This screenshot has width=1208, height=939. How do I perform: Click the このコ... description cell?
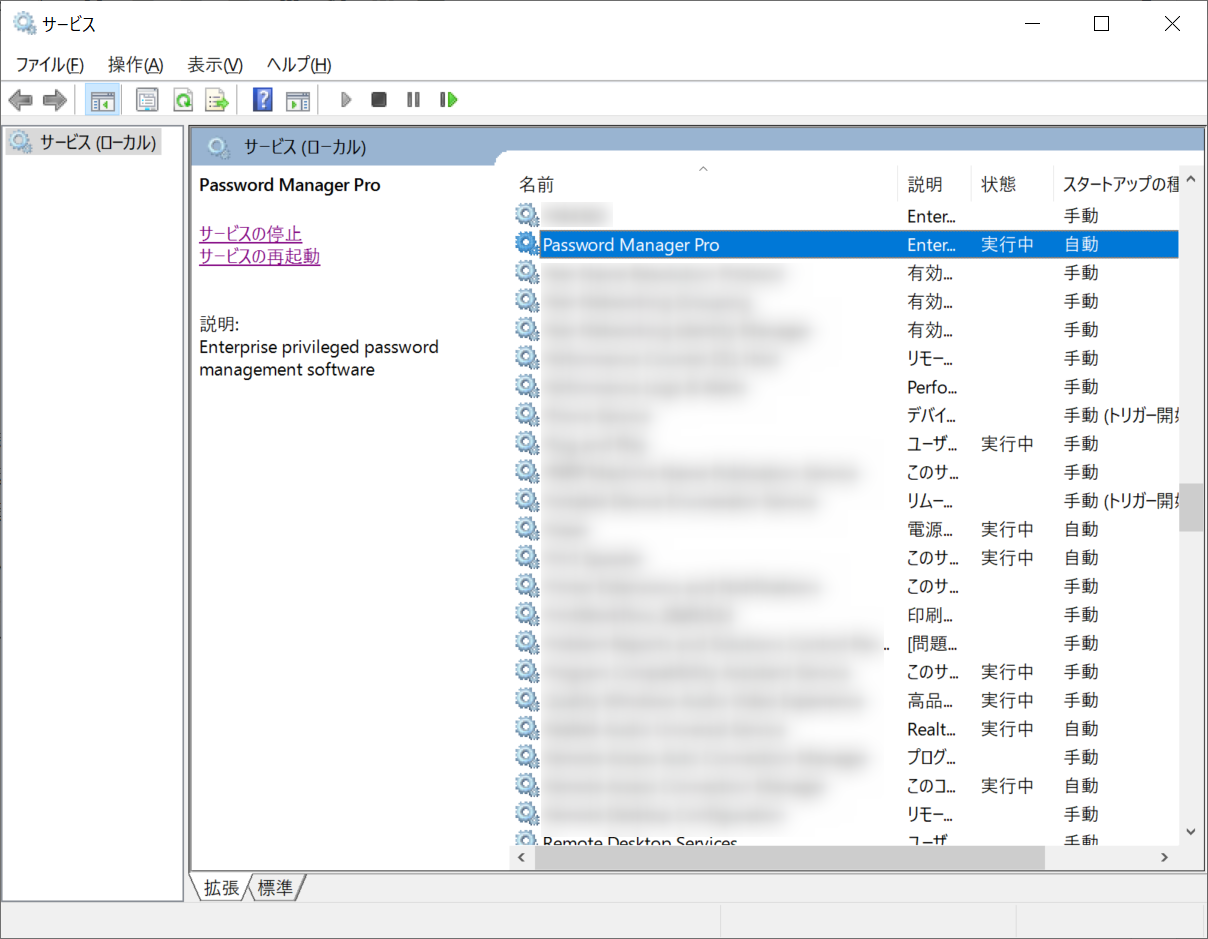[x=932, y=786]
